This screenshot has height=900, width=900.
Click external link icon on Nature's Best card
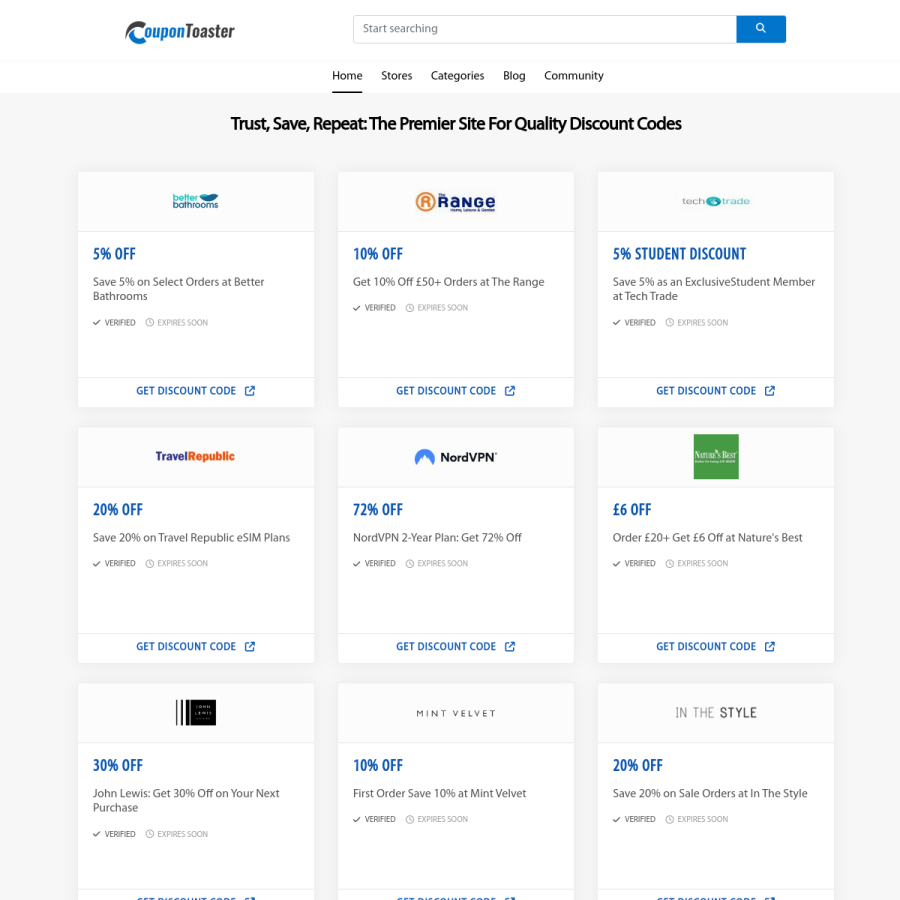pyautogui.click(x=770, y=646)
